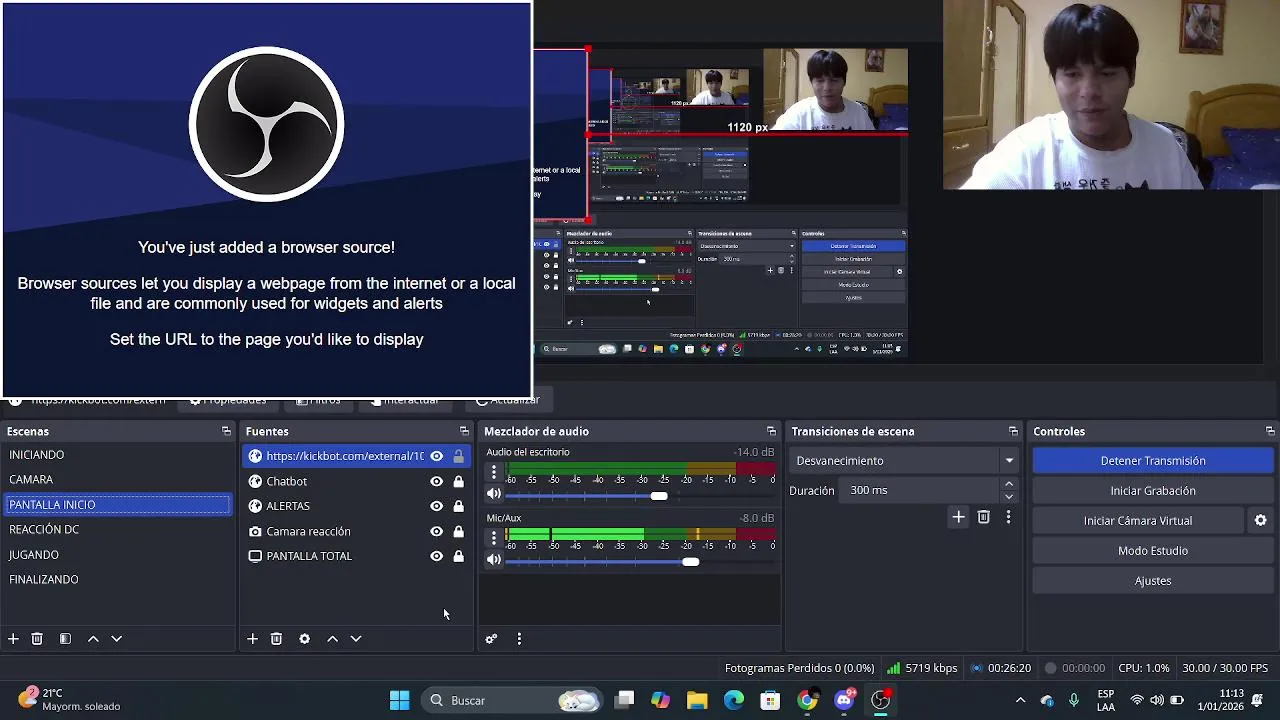Select the Camara reacción source row
This screenshot has height=720, width=1280.
[356, 531]
